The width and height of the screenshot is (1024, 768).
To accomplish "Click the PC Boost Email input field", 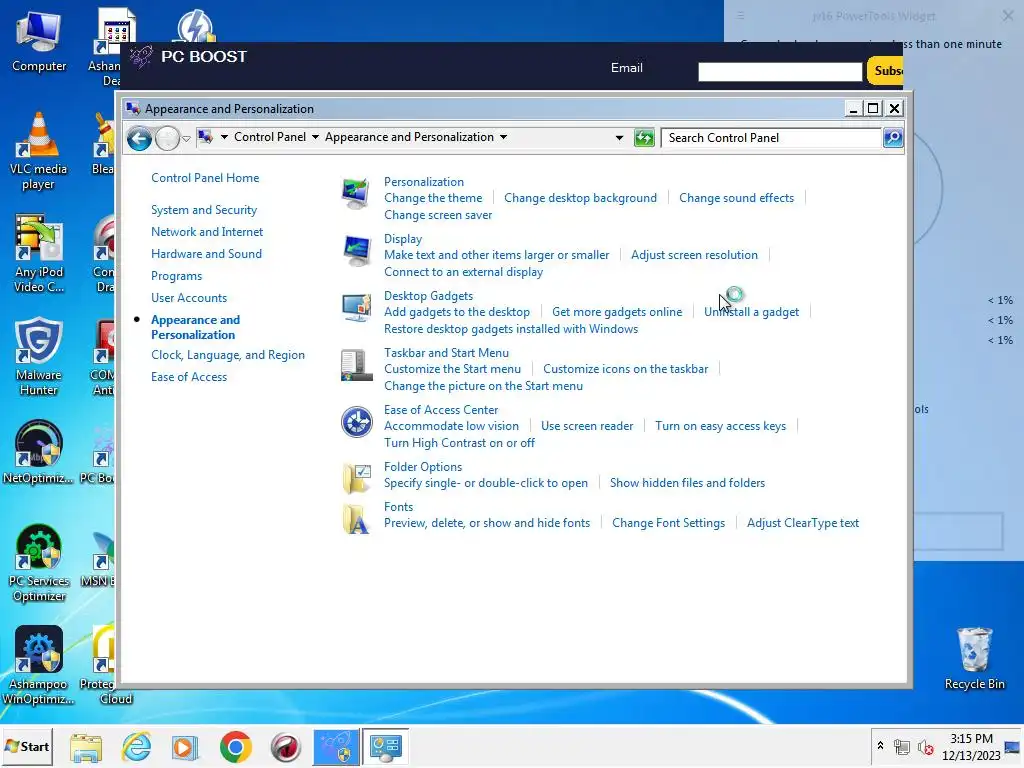I will point(780,71).
